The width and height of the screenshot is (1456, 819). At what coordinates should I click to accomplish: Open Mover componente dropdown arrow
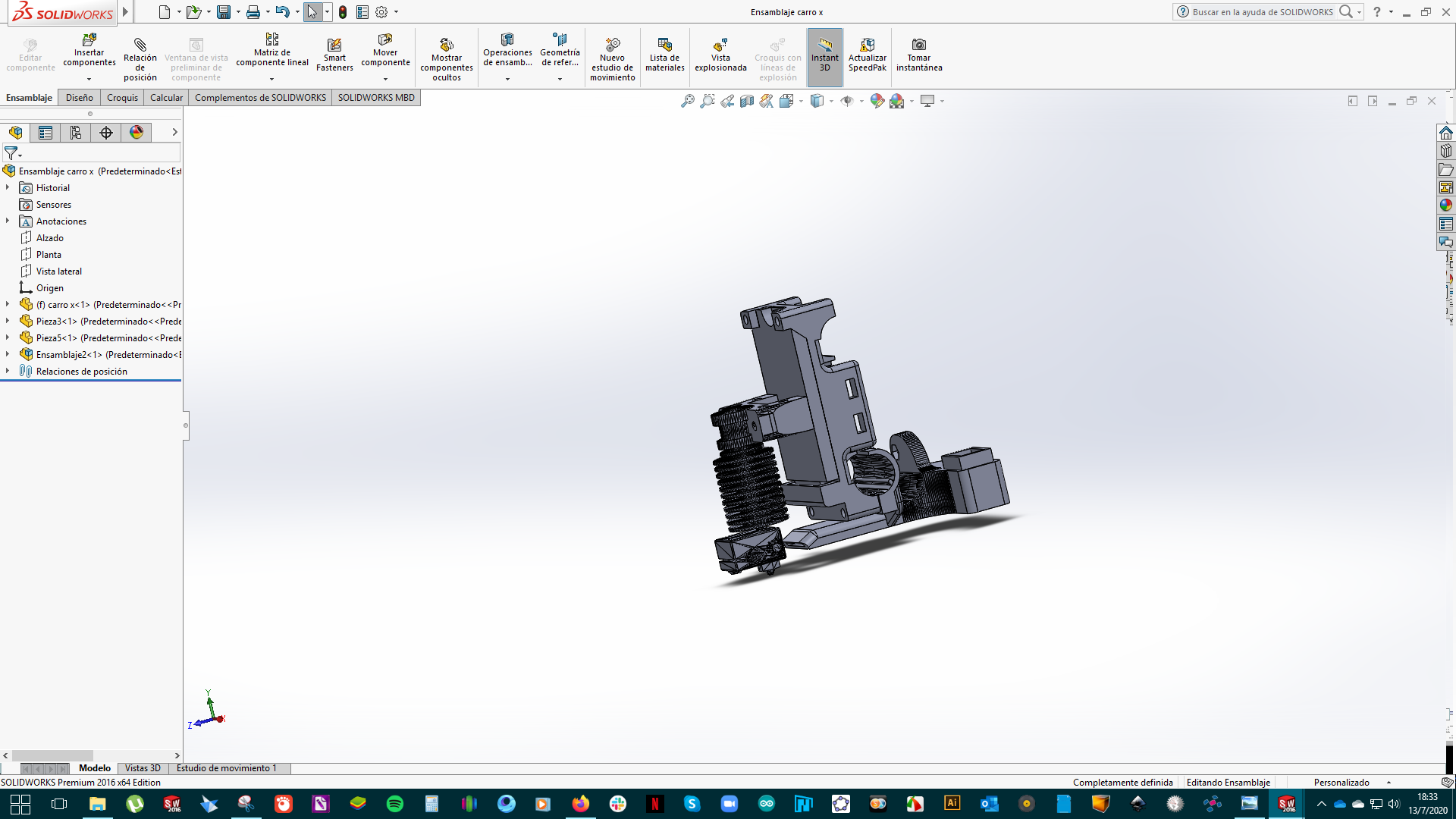385,79
